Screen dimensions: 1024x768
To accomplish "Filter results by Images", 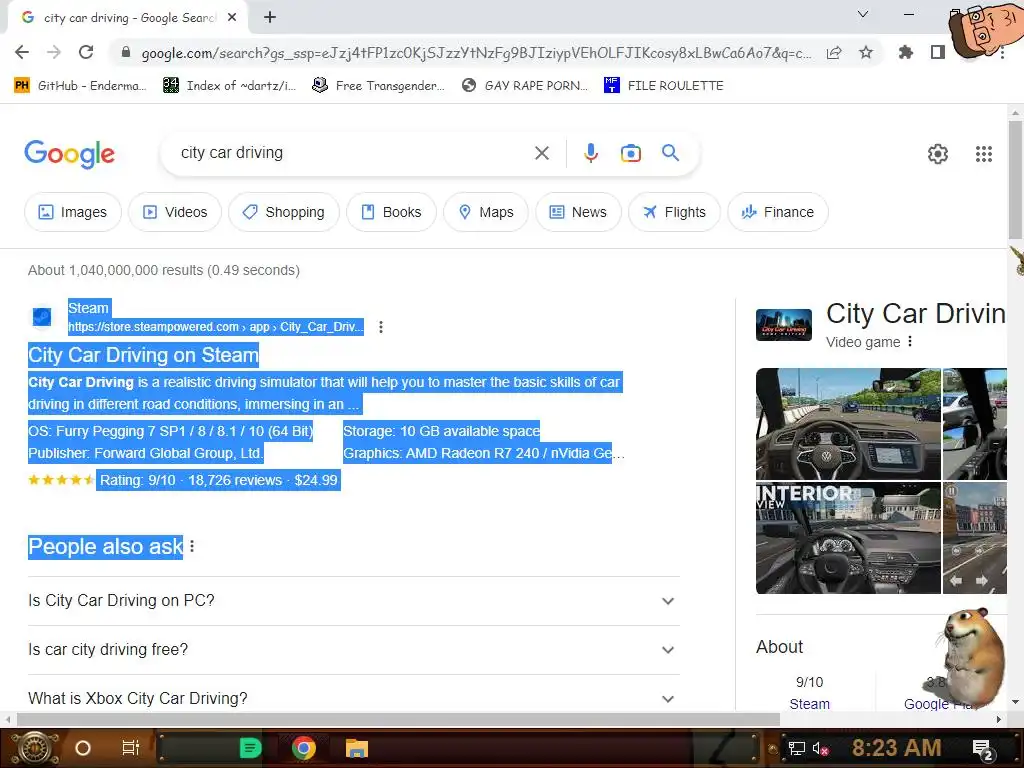I will [72, 212].
